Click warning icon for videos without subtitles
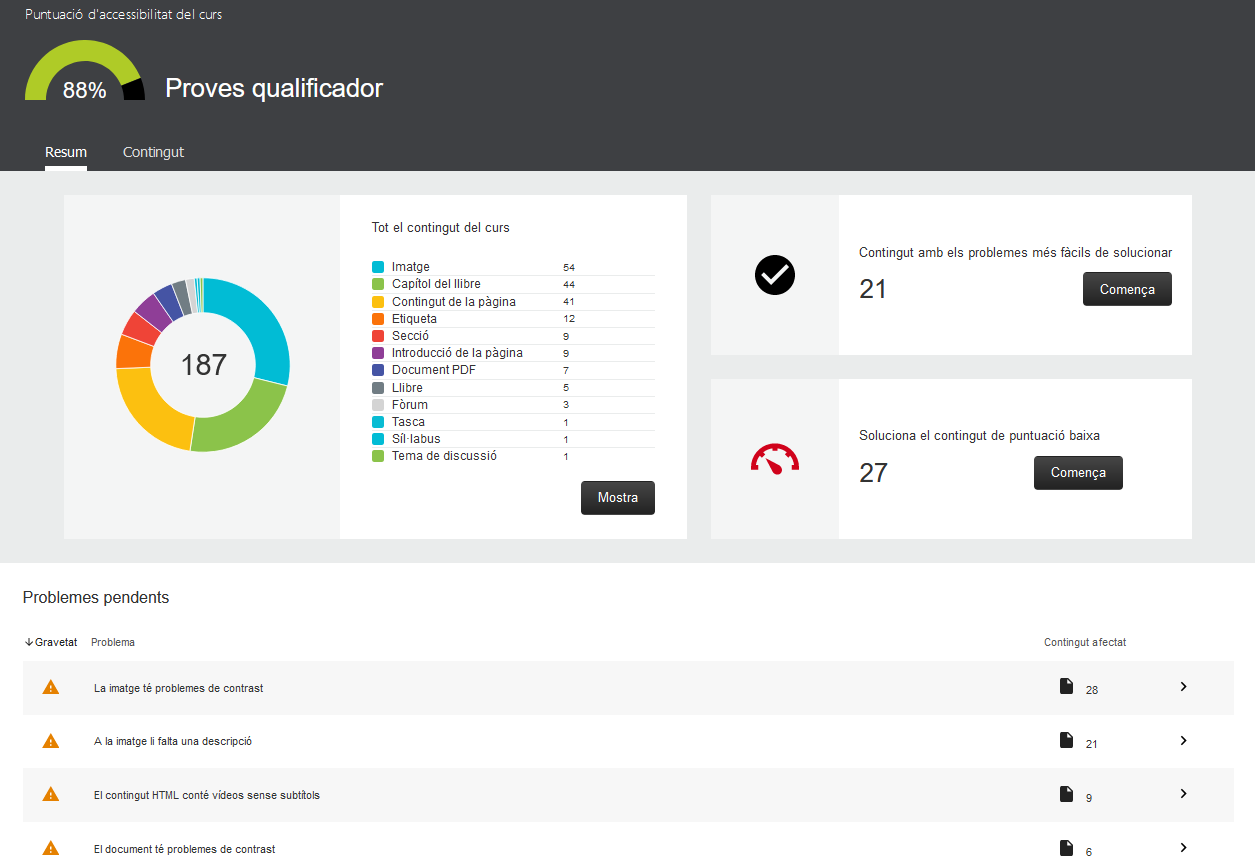This screenshot has height=864, width=1255. [x=50, y=795]
